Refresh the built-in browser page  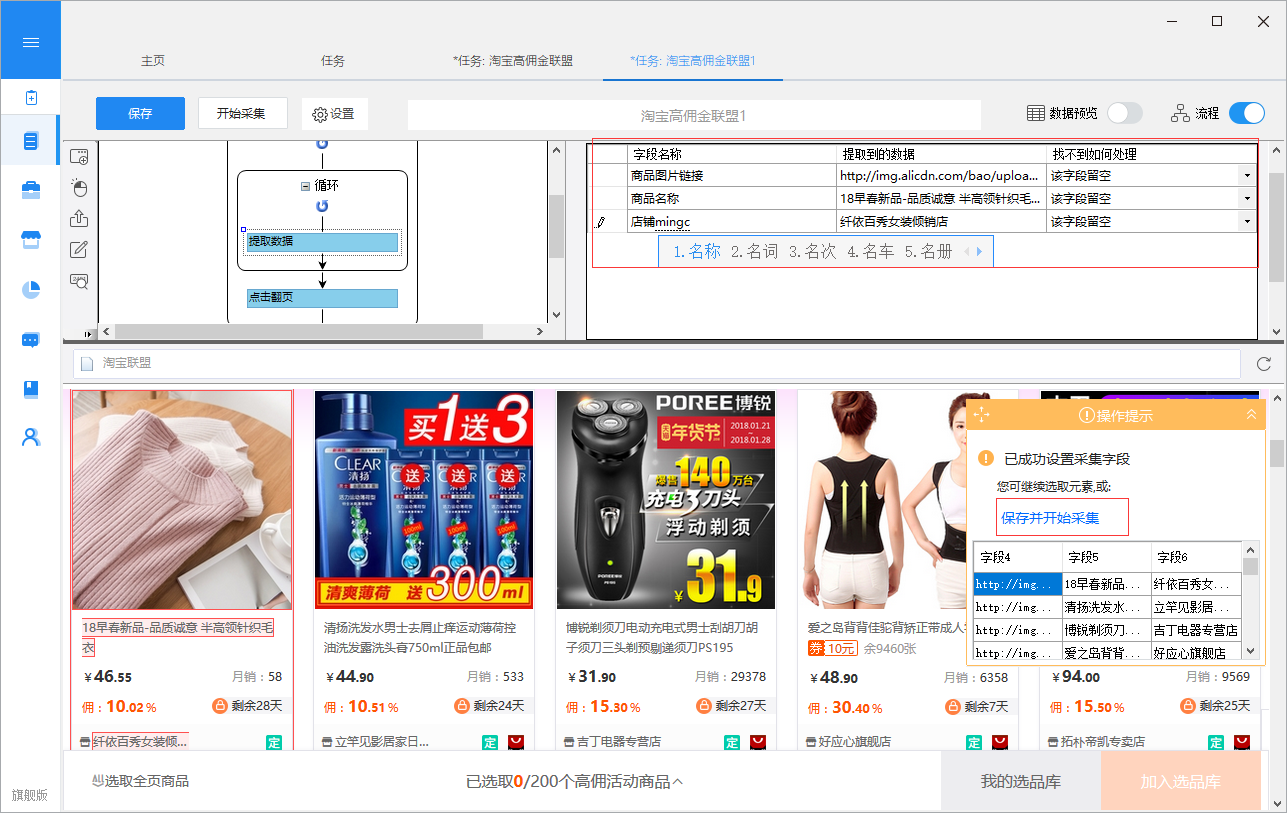[x=1264, y=363]
